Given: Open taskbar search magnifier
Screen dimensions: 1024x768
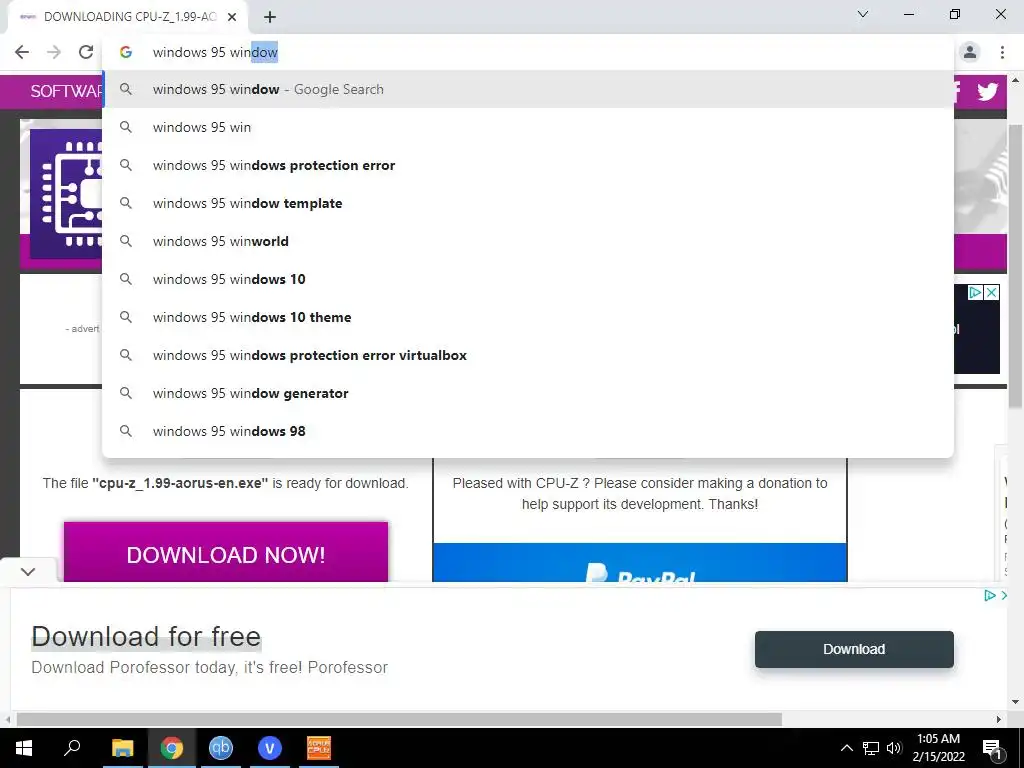Looking at the screenshot, I should coord(72,748).
